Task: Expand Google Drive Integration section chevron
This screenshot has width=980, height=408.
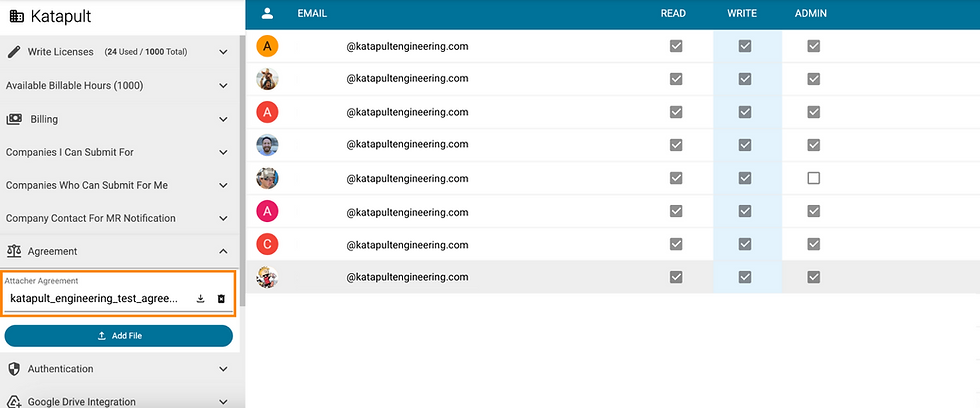Action: point(223,402)
